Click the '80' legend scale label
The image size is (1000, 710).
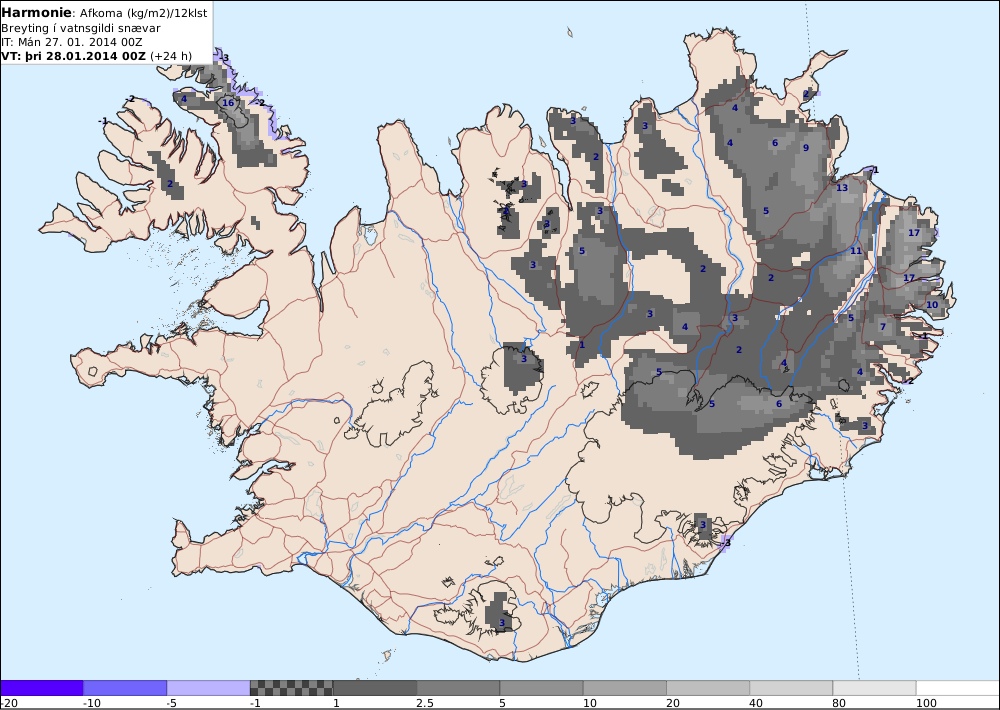(840, 703)
